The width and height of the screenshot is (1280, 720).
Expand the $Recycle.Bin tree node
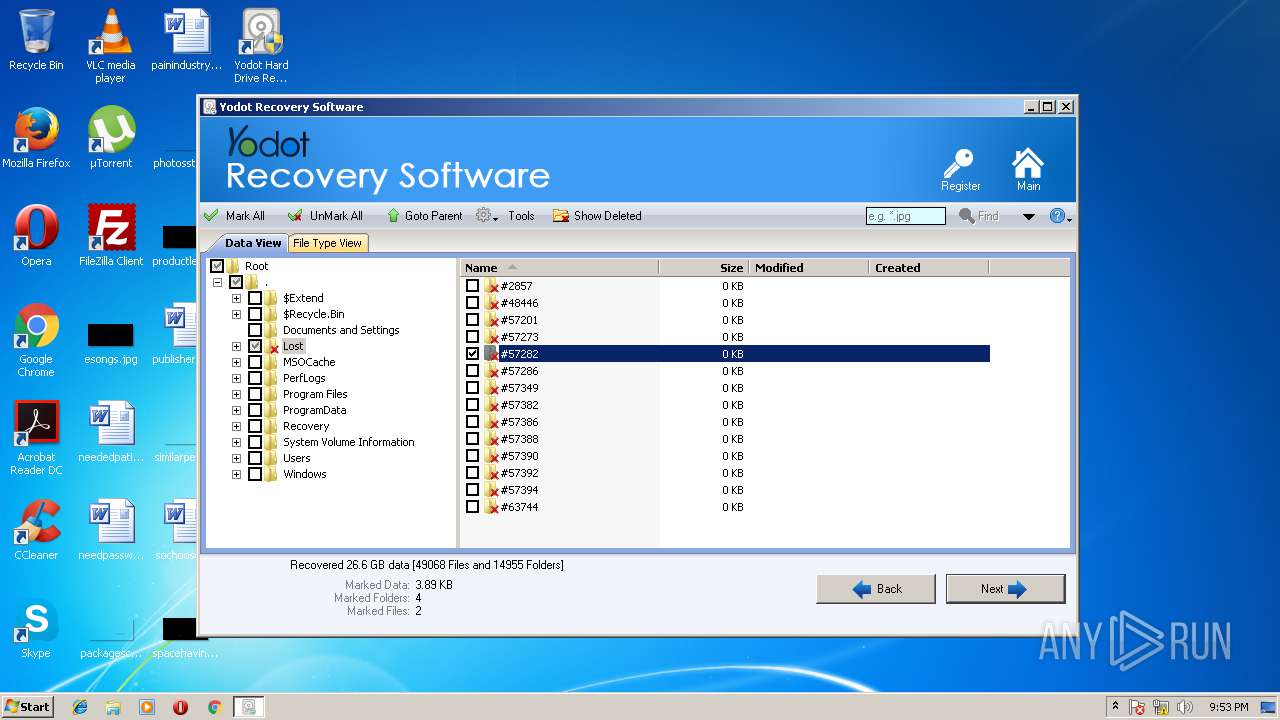(236, 314)
